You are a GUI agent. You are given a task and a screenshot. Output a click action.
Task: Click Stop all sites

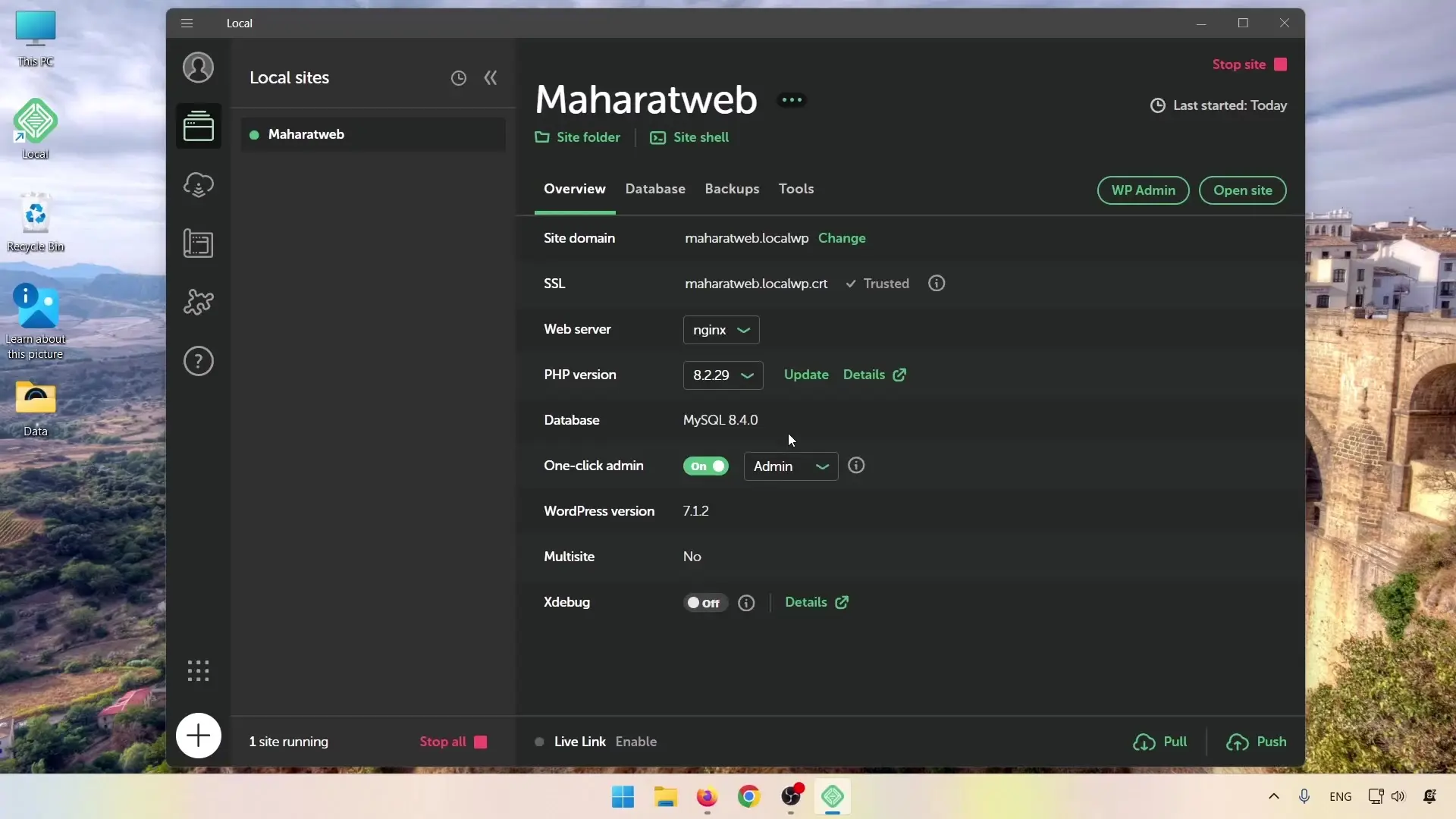pyautogui.click(x=453, y=742)
